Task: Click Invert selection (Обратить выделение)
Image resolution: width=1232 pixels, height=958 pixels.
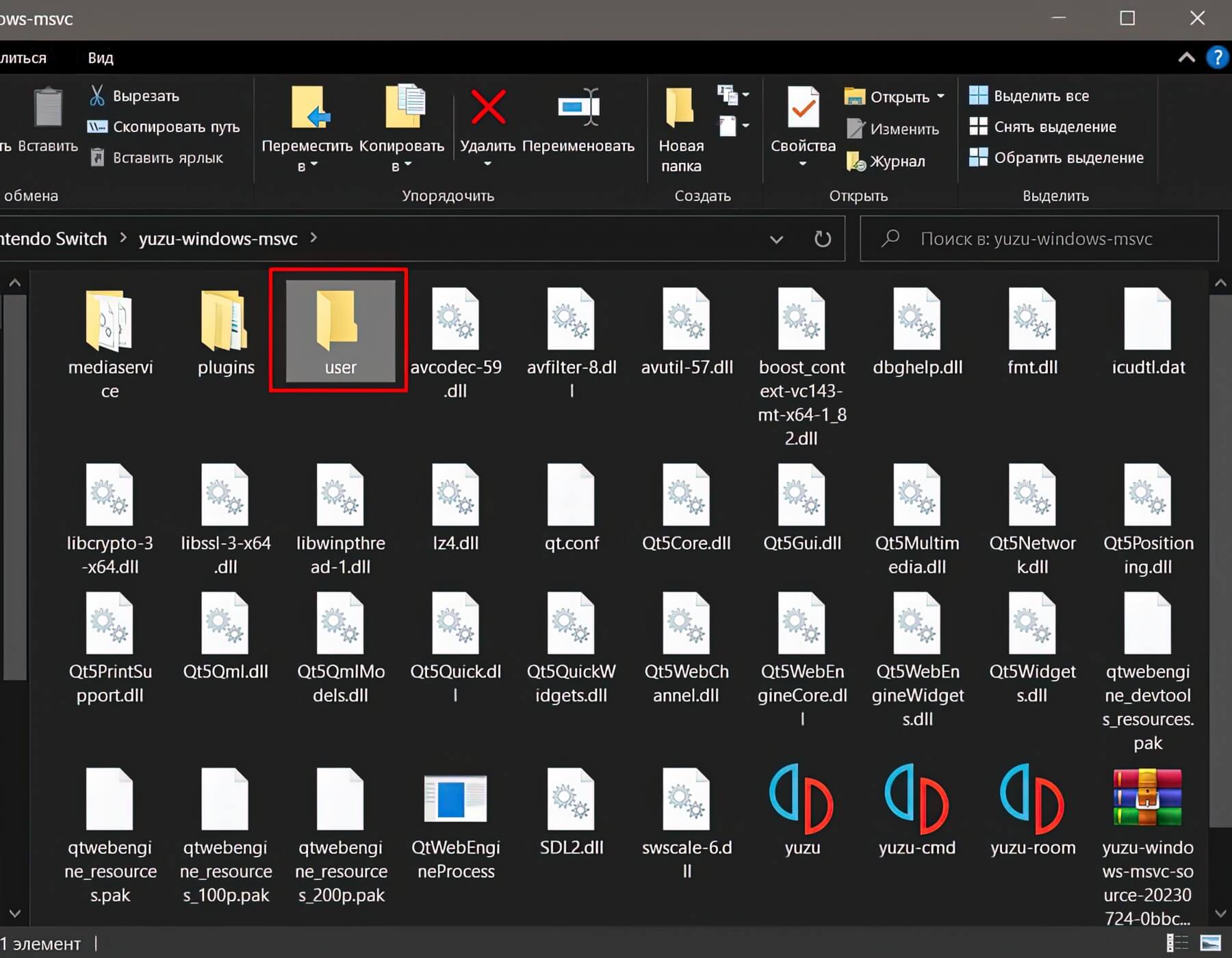Action: click(1068, 157)
